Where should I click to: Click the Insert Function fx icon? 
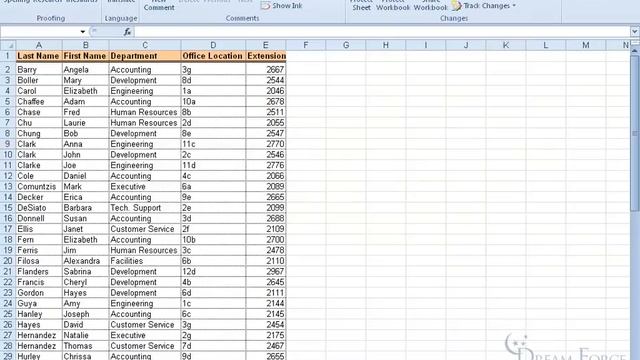coord(127,32)
